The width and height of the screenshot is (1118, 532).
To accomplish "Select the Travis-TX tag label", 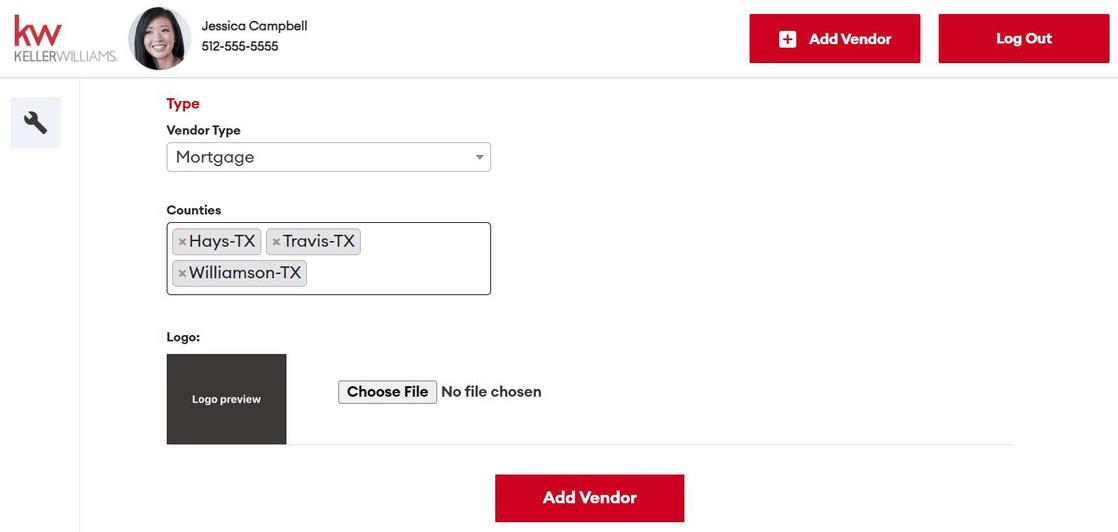I will (319, 242).
